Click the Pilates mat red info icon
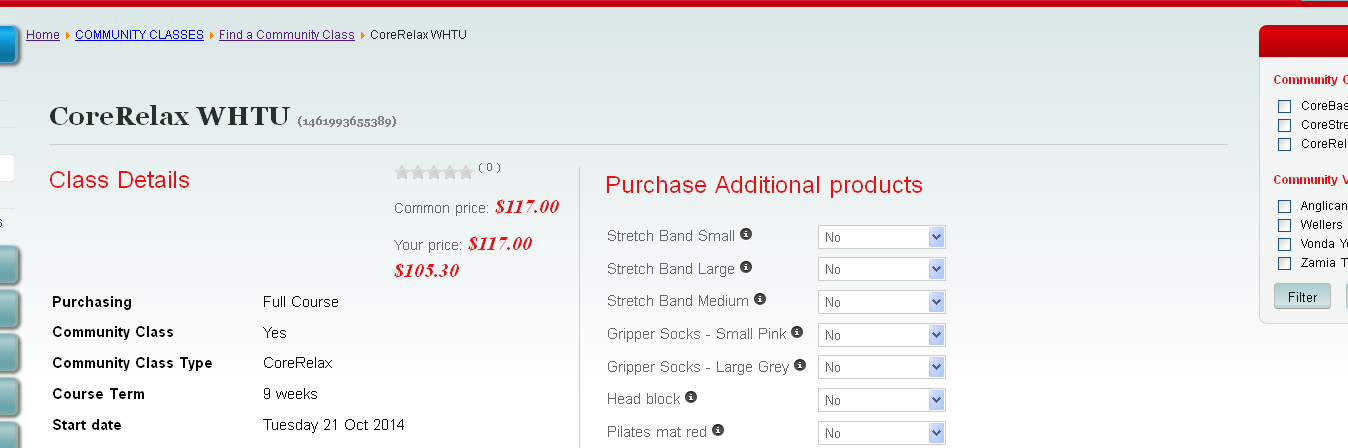 tap(718, 431)
